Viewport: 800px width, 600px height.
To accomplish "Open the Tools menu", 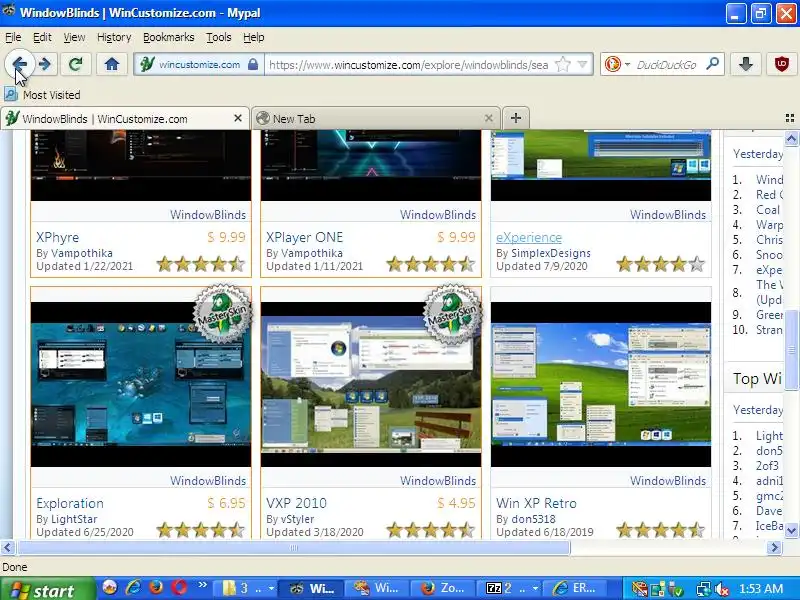I will point(218,37).
